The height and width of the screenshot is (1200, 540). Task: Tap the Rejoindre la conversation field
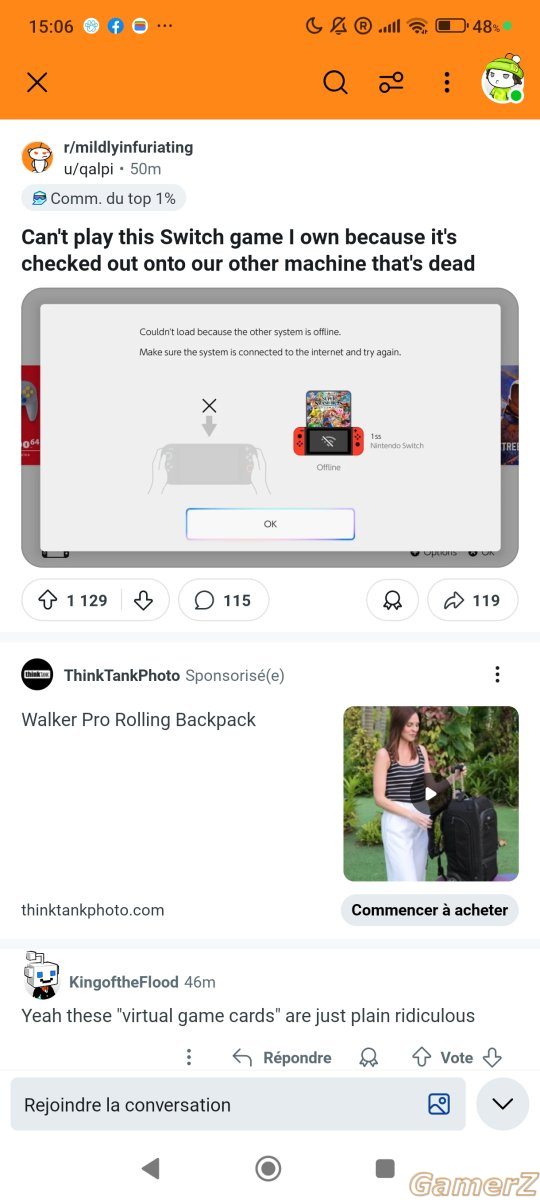238,1104
